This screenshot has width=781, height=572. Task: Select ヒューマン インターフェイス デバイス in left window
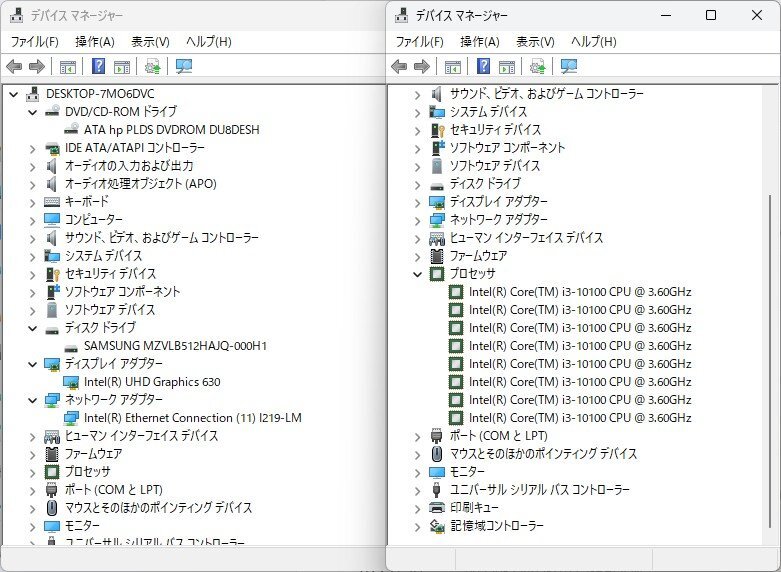(141, 436)
